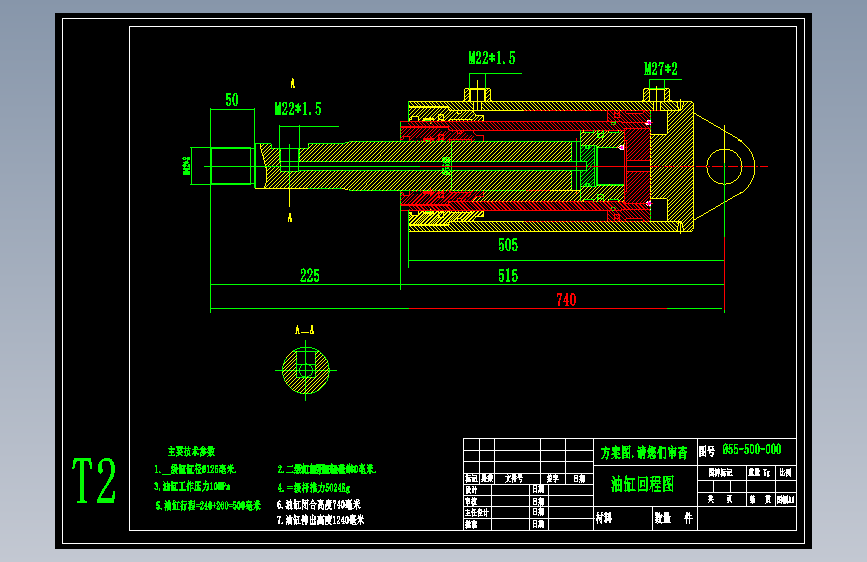Click the clevis eye hole on cylinder end
Viewport: 867px width, 562px height.
click(724, 166)
